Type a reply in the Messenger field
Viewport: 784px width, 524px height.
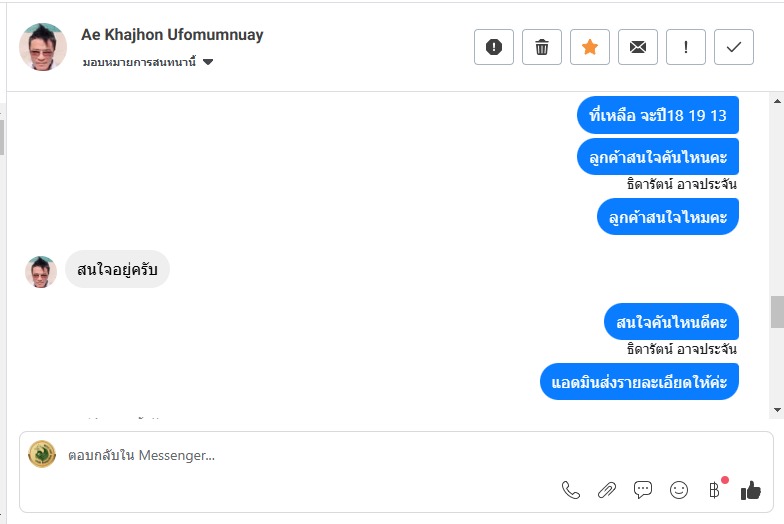300,456
